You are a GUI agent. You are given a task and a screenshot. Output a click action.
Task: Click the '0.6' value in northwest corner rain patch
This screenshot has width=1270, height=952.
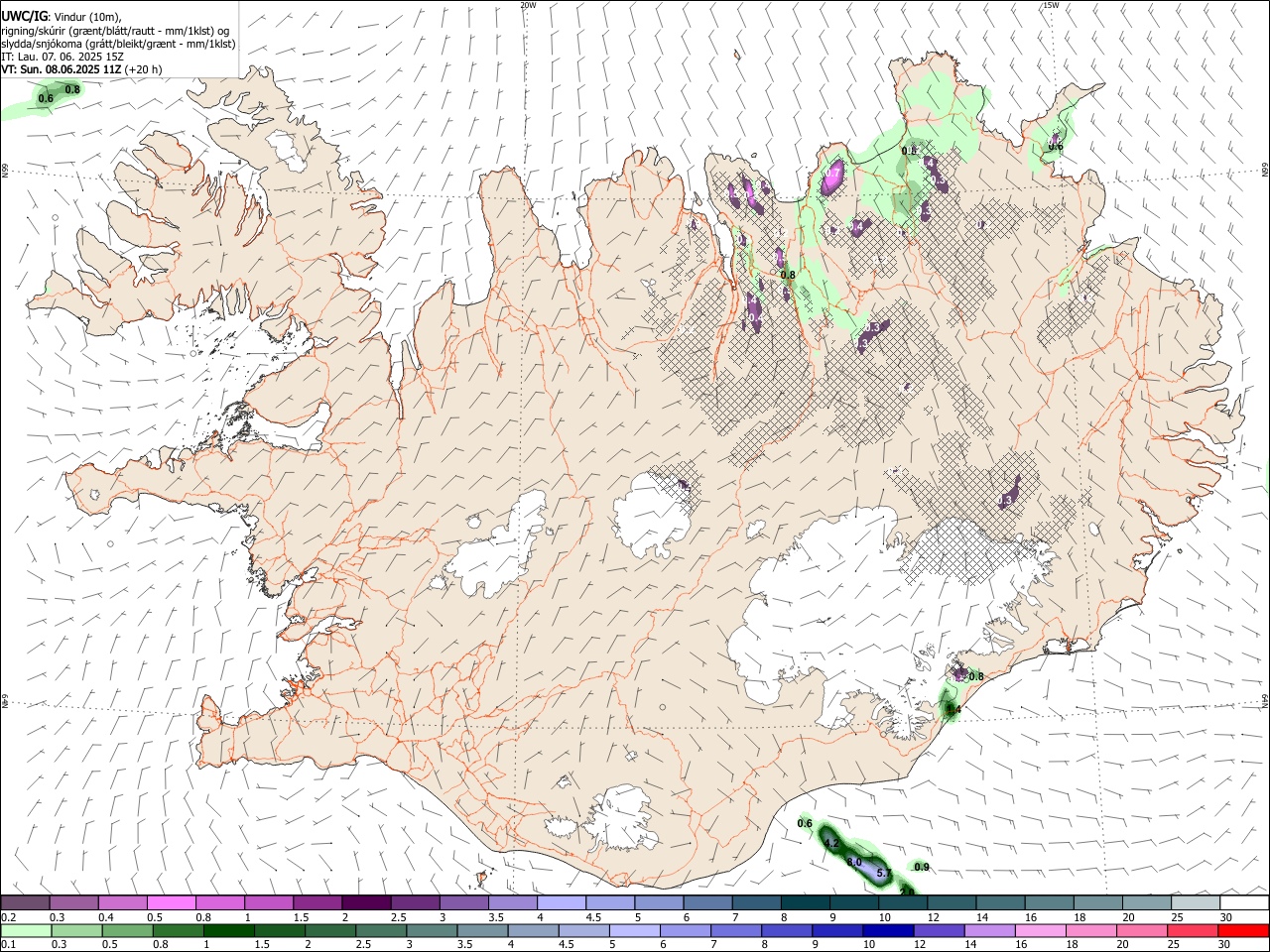click(46, 98)
